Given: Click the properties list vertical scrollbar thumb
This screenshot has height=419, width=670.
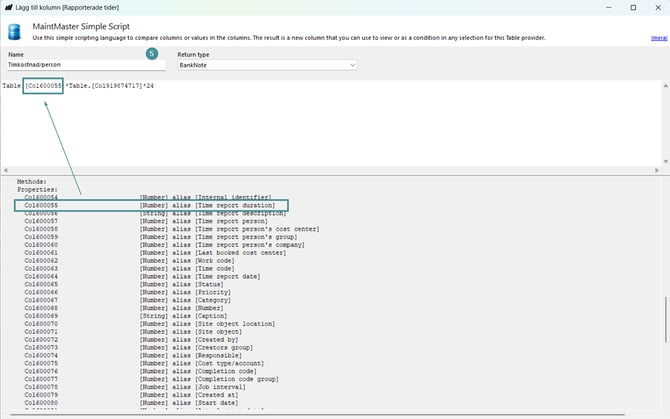Looking at the screenshot, I should 664,330.
